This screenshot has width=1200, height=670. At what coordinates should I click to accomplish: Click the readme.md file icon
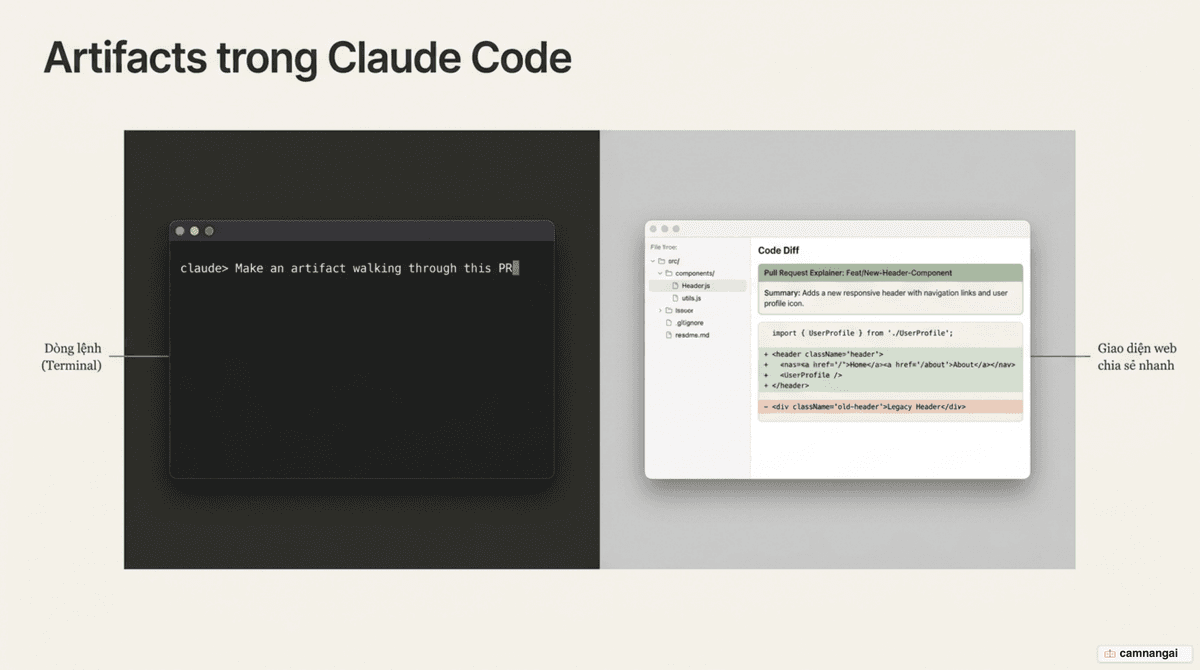[x=668, y=335]
